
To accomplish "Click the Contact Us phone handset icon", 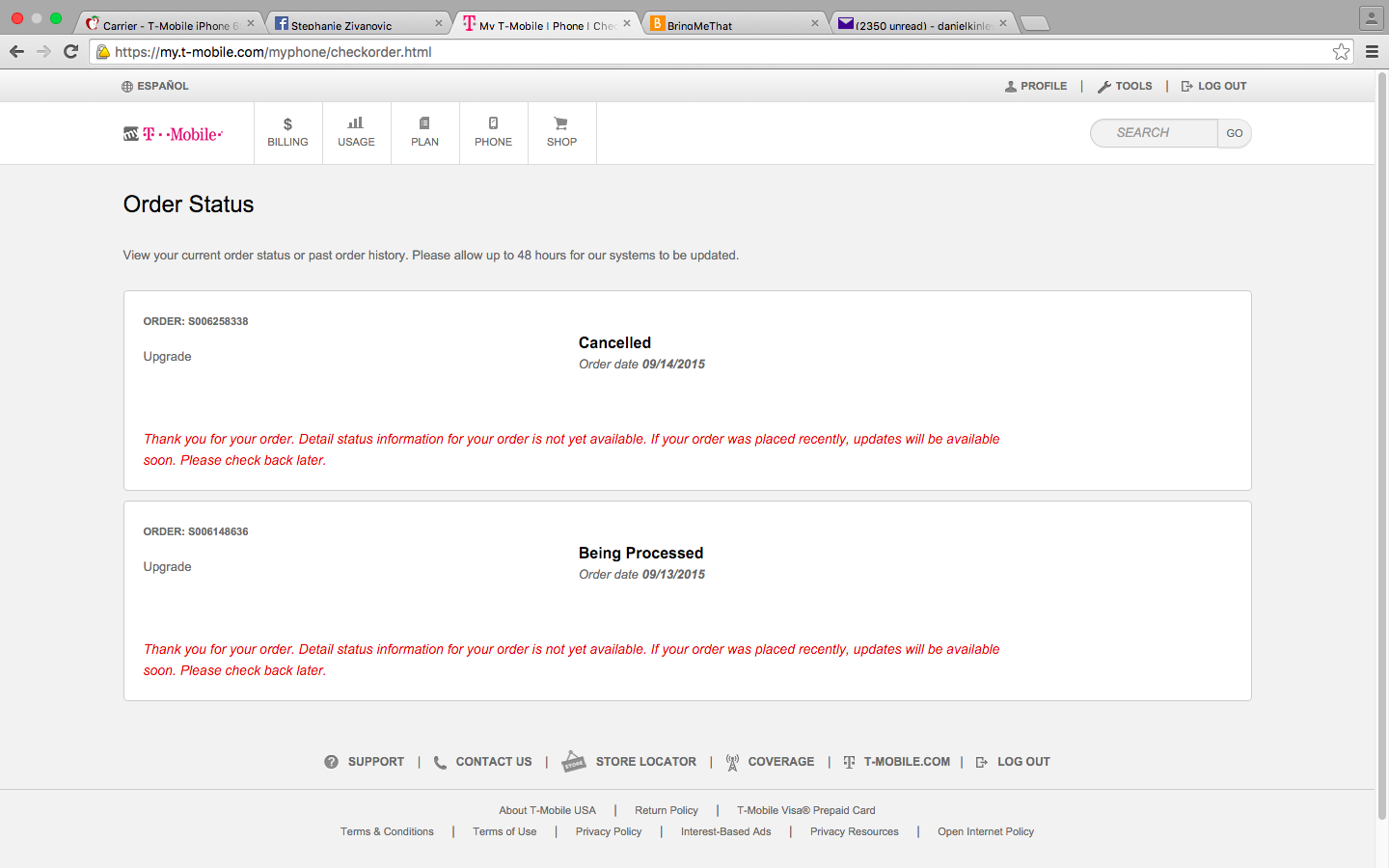I will tap(440, 763).
